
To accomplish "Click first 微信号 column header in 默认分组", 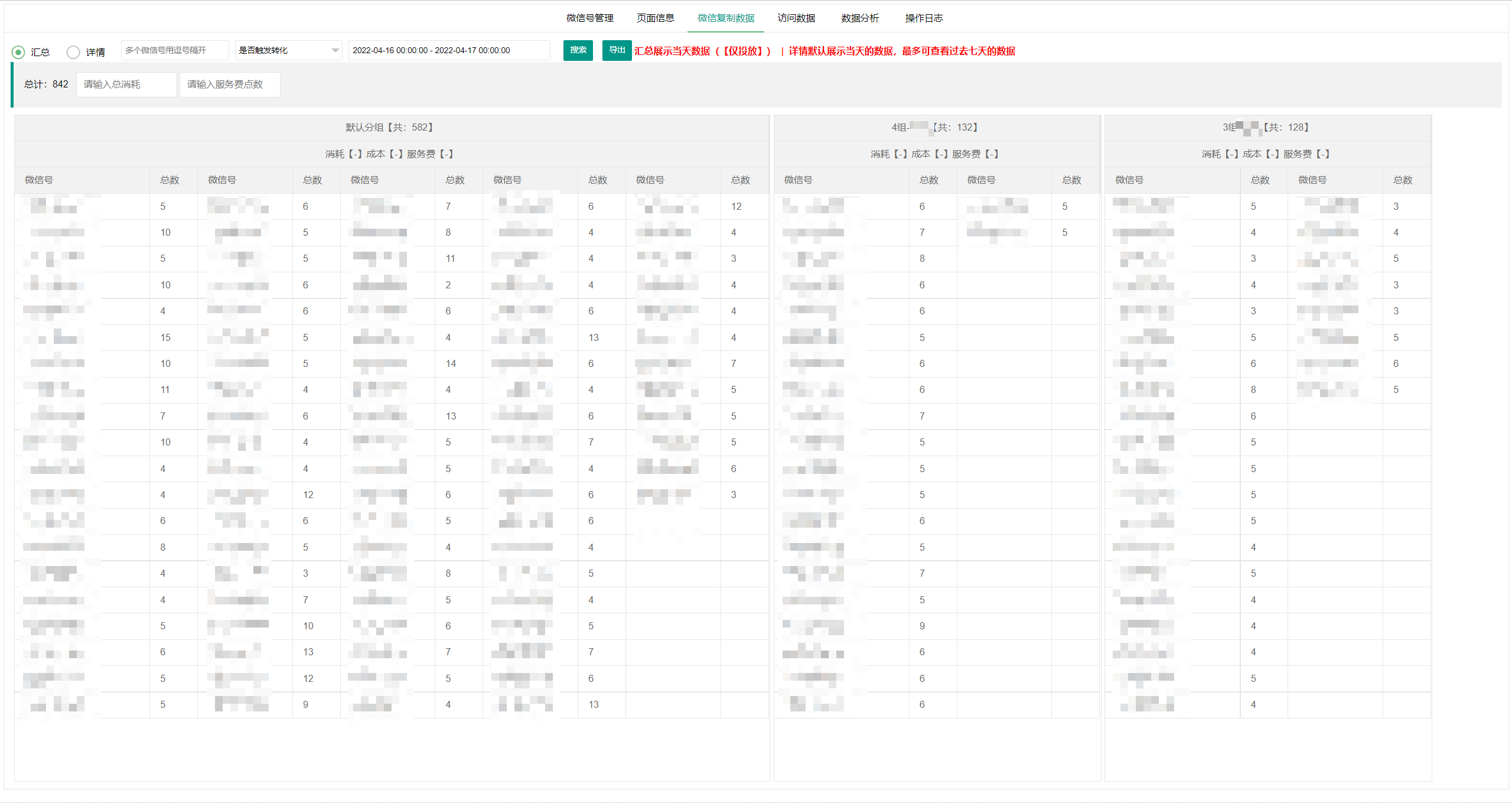I will pos(39,180).
